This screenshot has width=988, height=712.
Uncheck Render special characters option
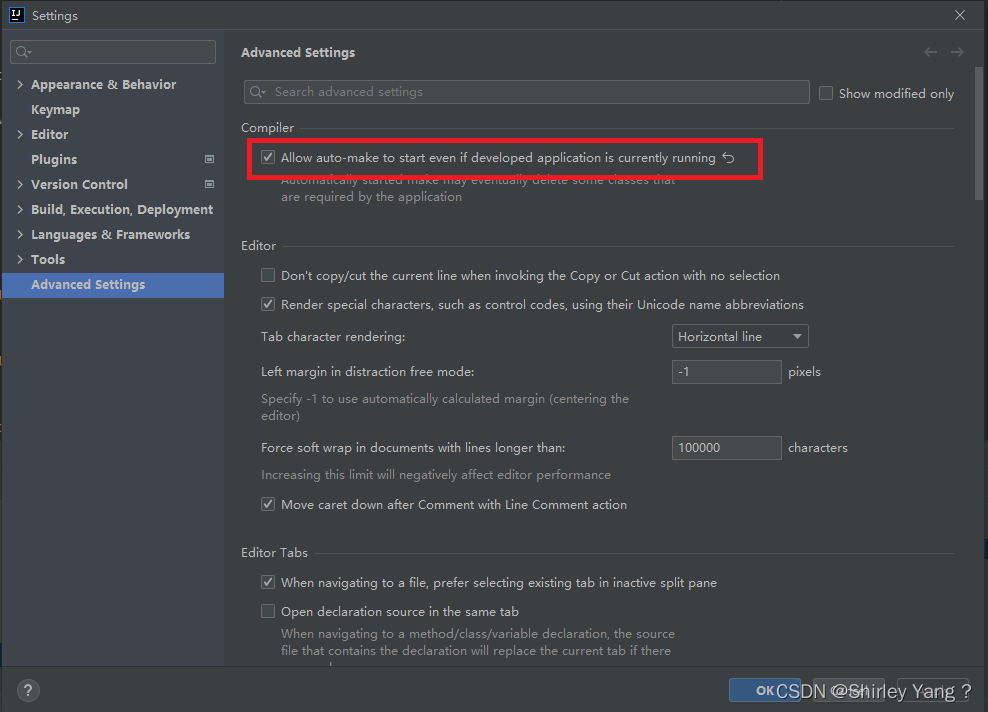coord(268,304)
